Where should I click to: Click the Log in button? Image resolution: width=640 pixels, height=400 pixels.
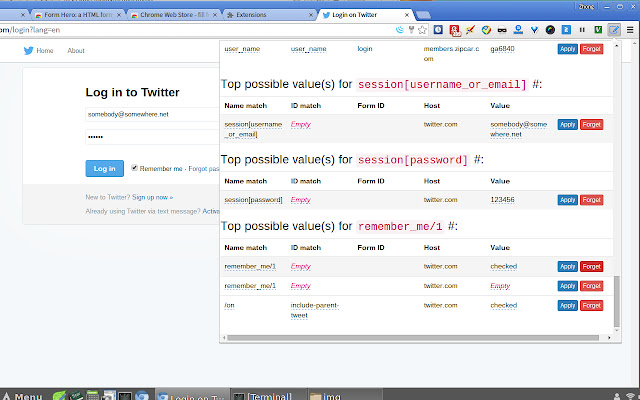click(x=104, y=169)
